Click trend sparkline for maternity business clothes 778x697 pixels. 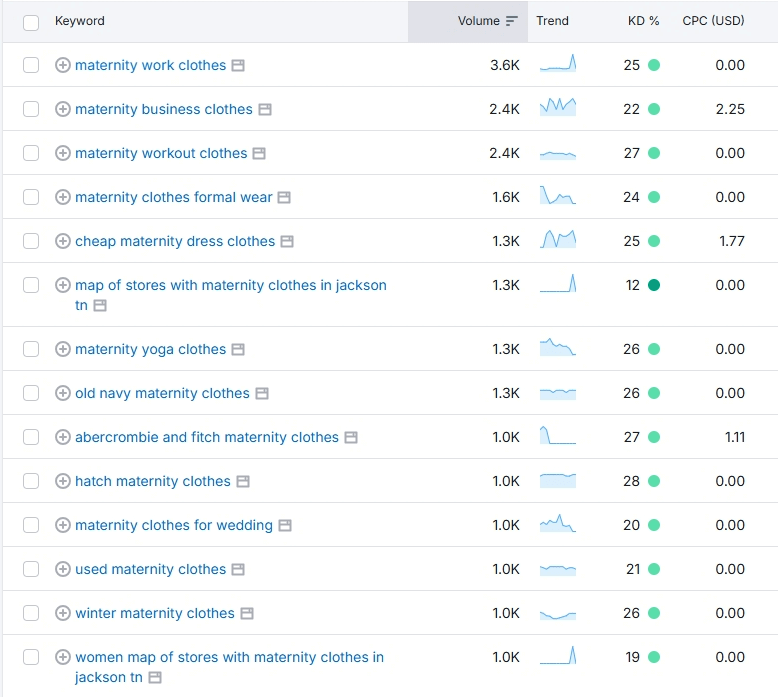click(x=558, y=109)
